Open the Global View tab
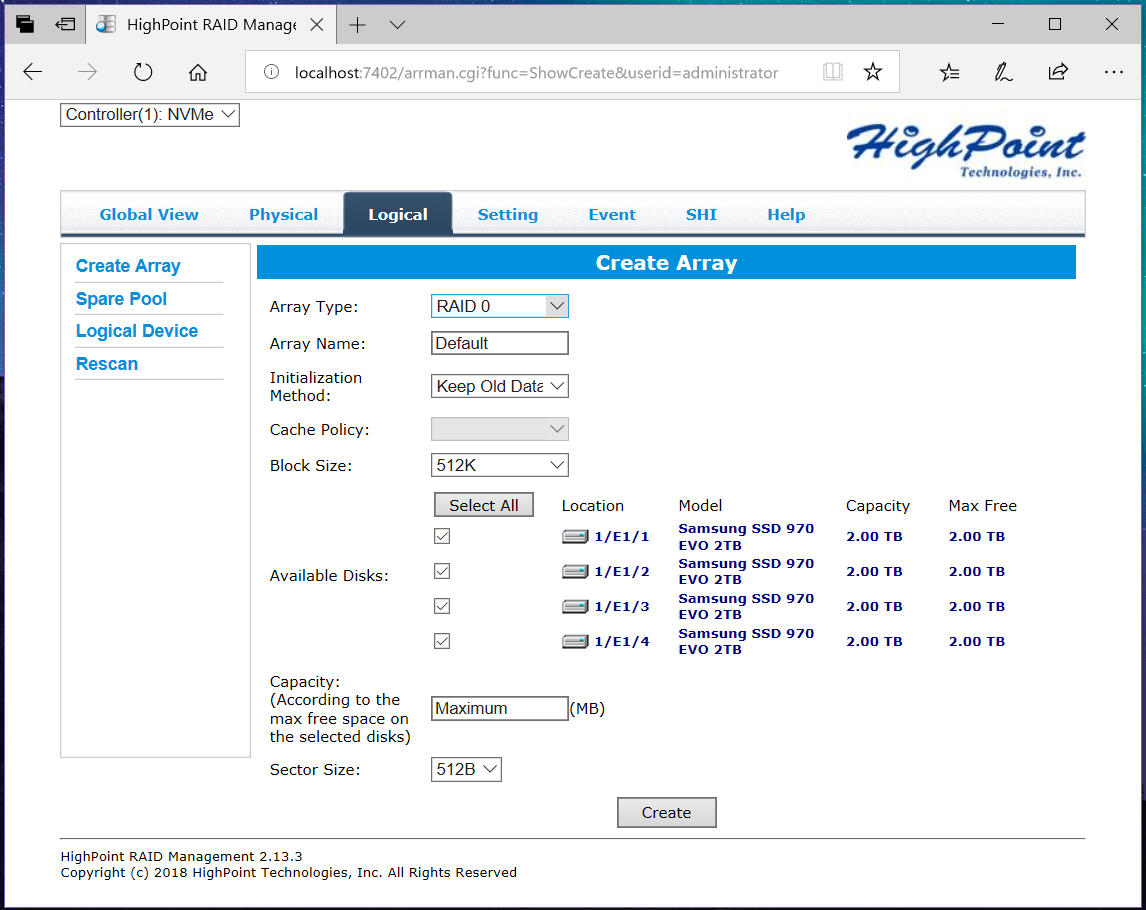Image resolution: width=1146 pixels, height=910 pixels. pos(149,215)
